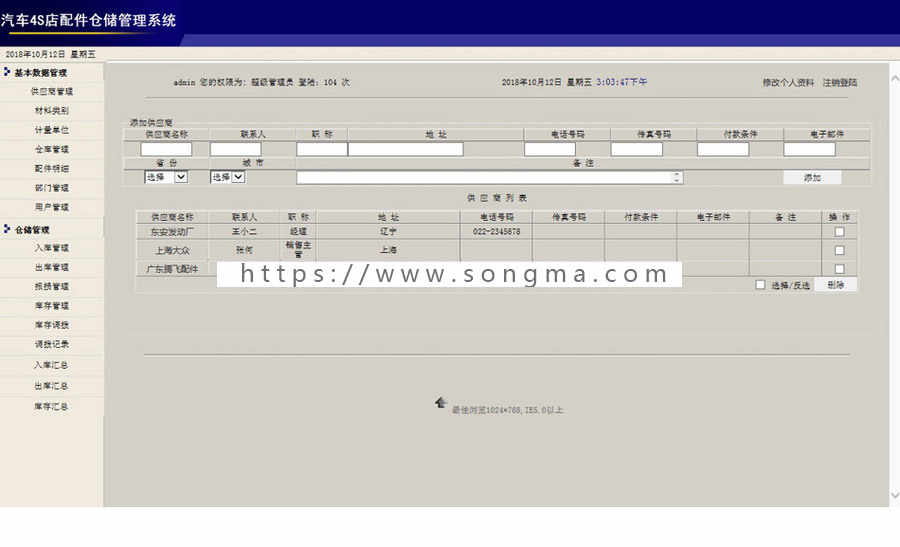Go to 库存管理 page

click(x=52, y=305)
